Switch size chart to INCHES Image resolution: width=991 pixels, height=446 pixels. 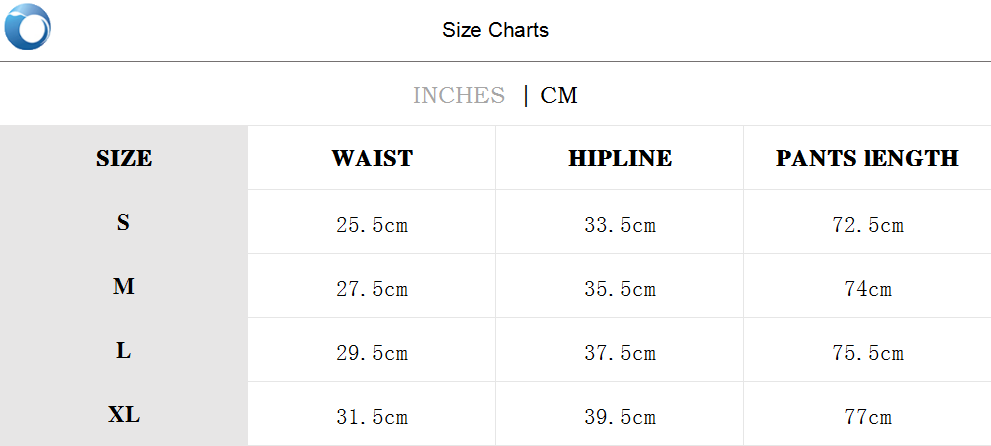(x=459, y=95)
